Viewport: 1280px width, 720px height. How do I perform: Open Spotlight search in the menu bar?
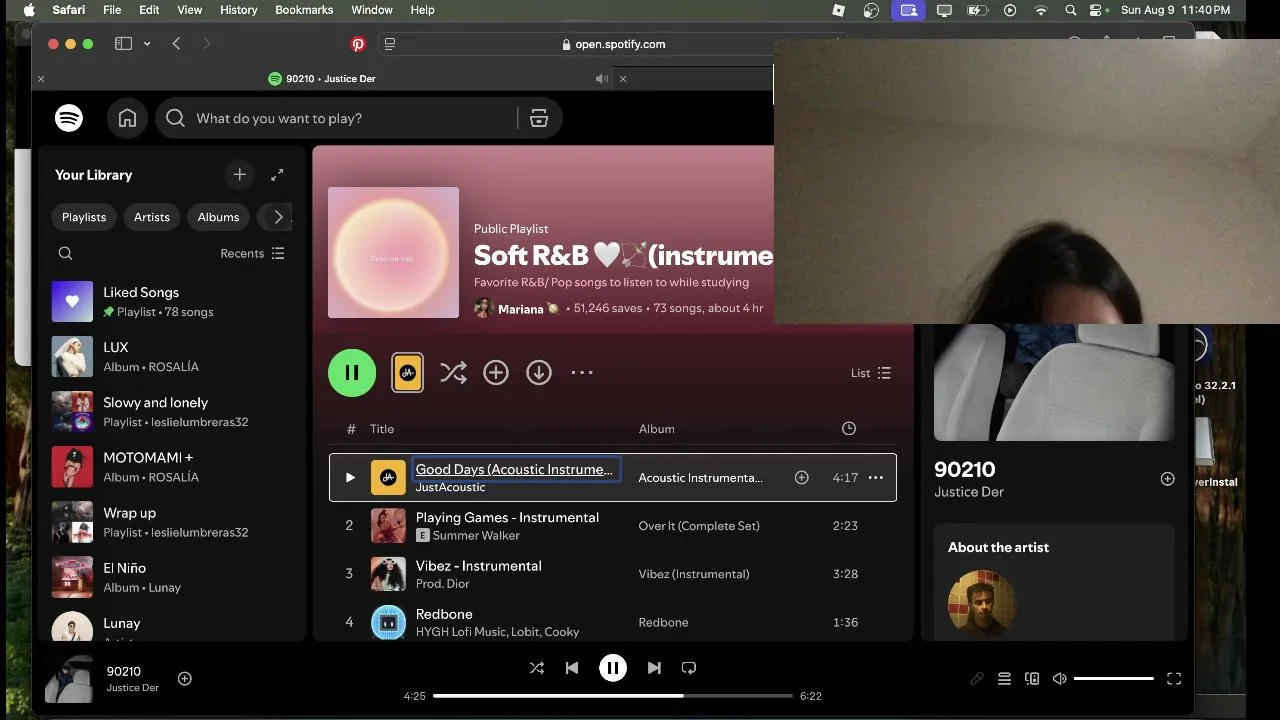click(x=1070, y=10)
